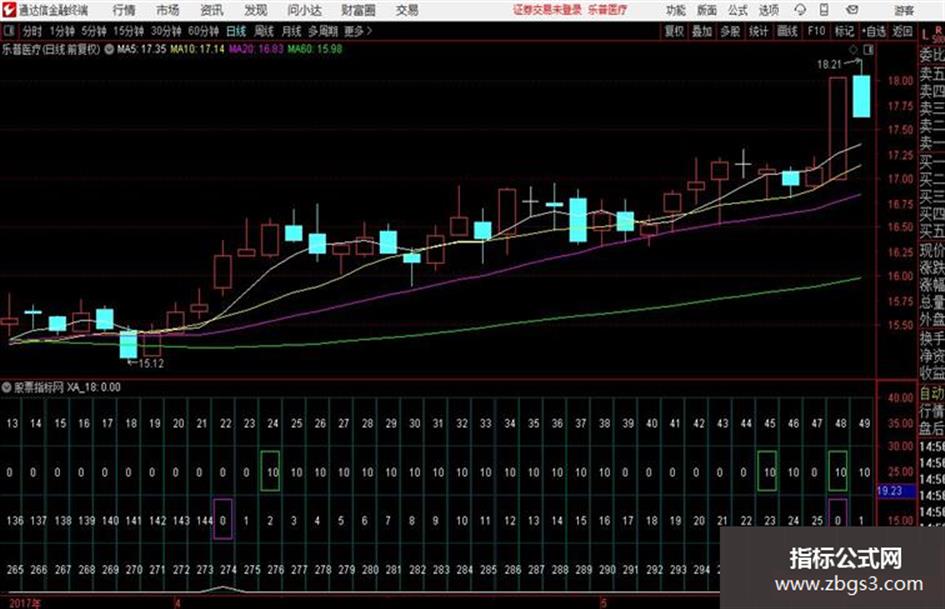Toggle the 自选 watchlist button

click(874, 31)
